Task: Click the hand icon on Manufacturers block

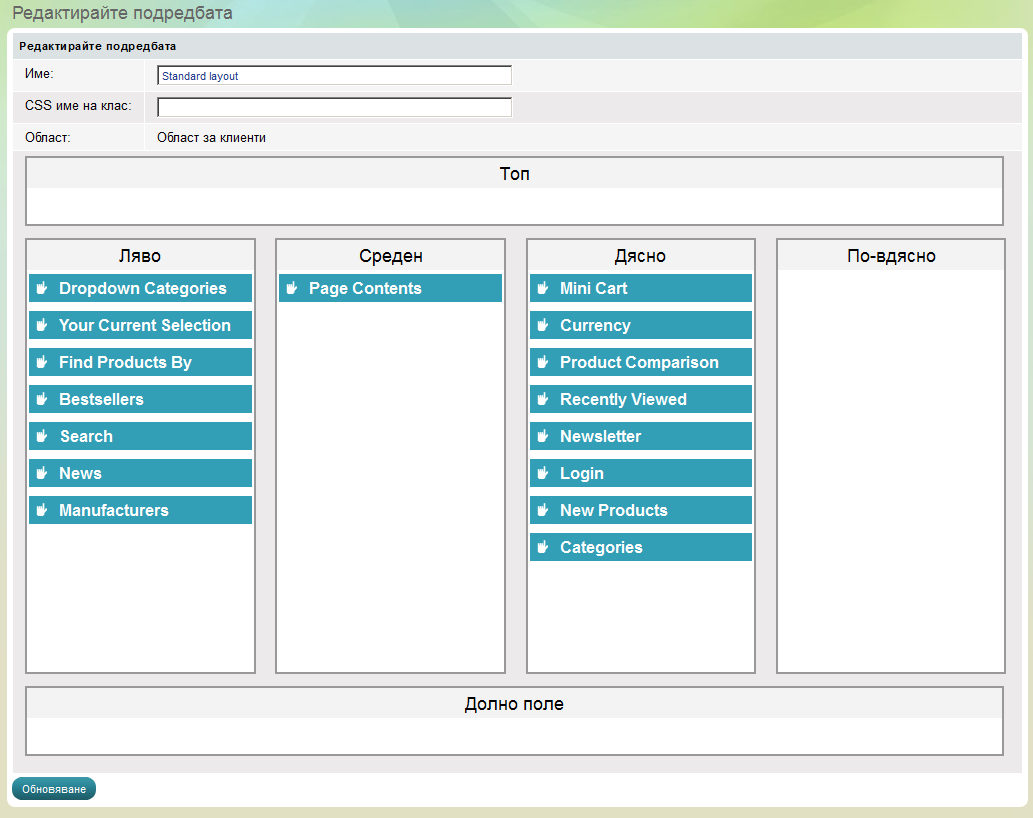Action: (x=42, y=510)
